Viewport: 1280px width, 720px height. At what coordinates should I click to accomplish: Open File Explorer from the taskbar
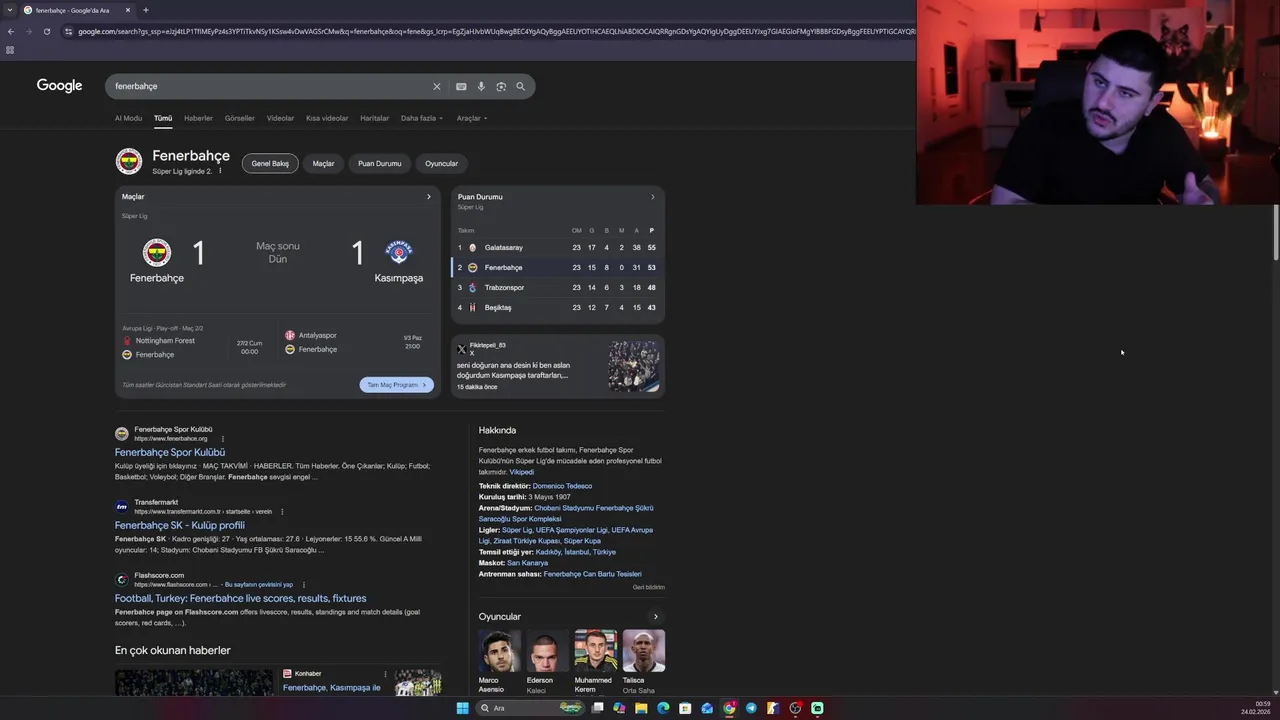(641, 708)
